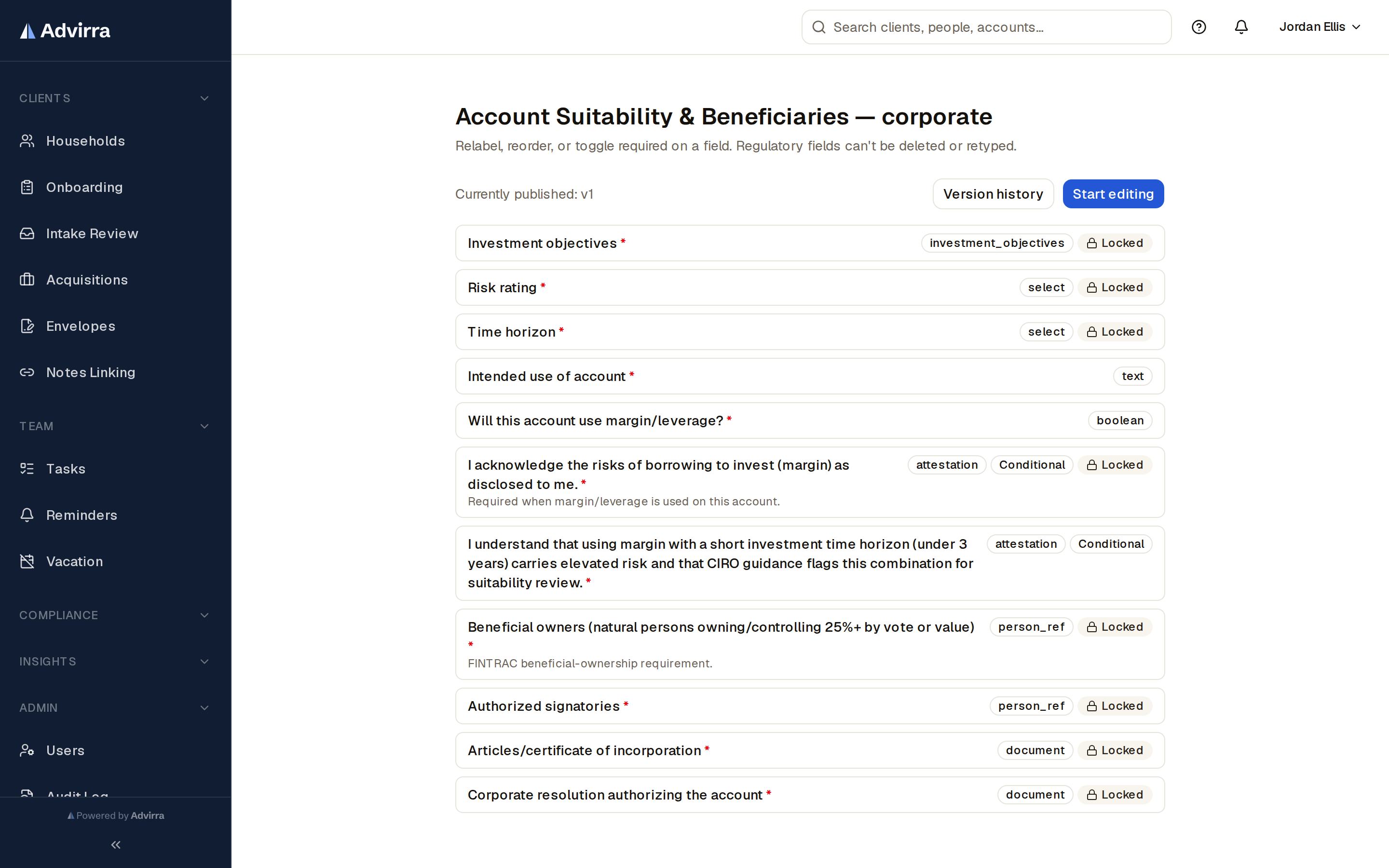Image resolution: width=1389 pixels, height=868 pixels.
Task: Click the search magnifier icon
Action: (819, 27)
